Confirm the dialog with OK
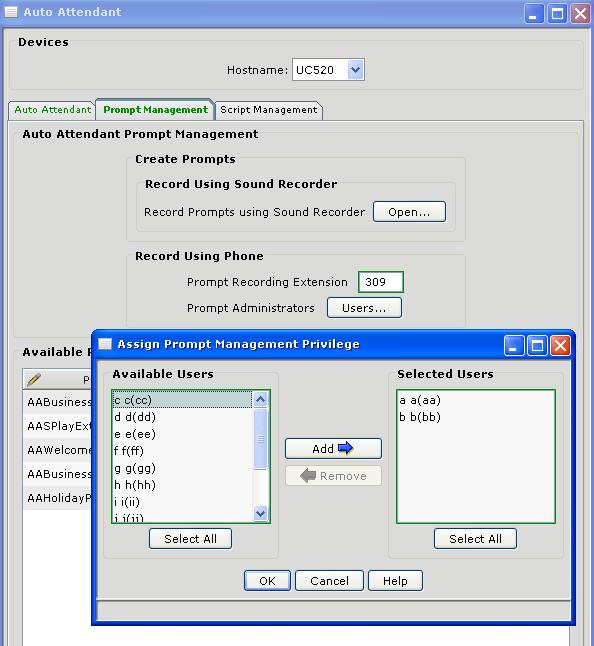 (x=267, y=581)
